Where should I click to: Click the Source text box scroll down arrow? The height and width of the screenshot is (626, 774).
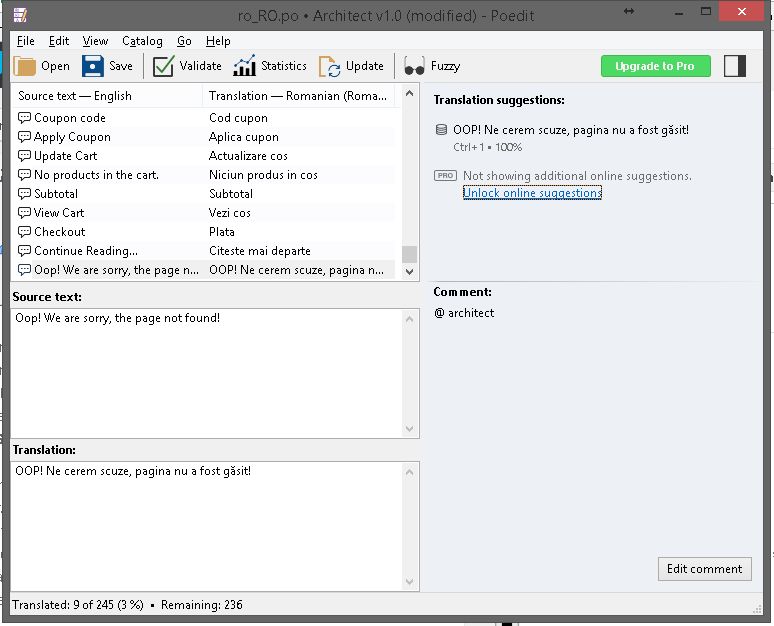[409, 429]
